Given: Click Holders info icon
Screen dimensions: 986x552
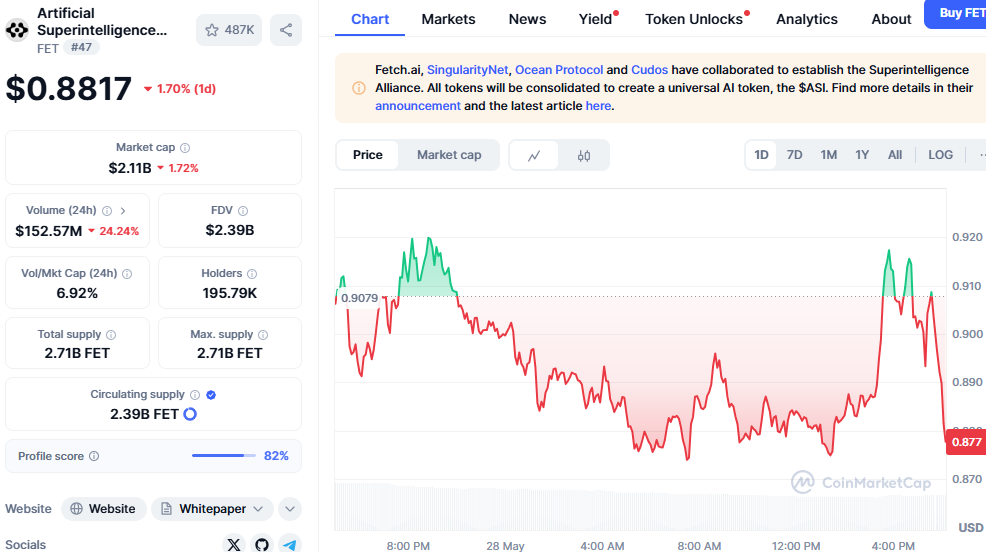Looking at the screenshot, I should pyautogui.click(x=252, y=273).
